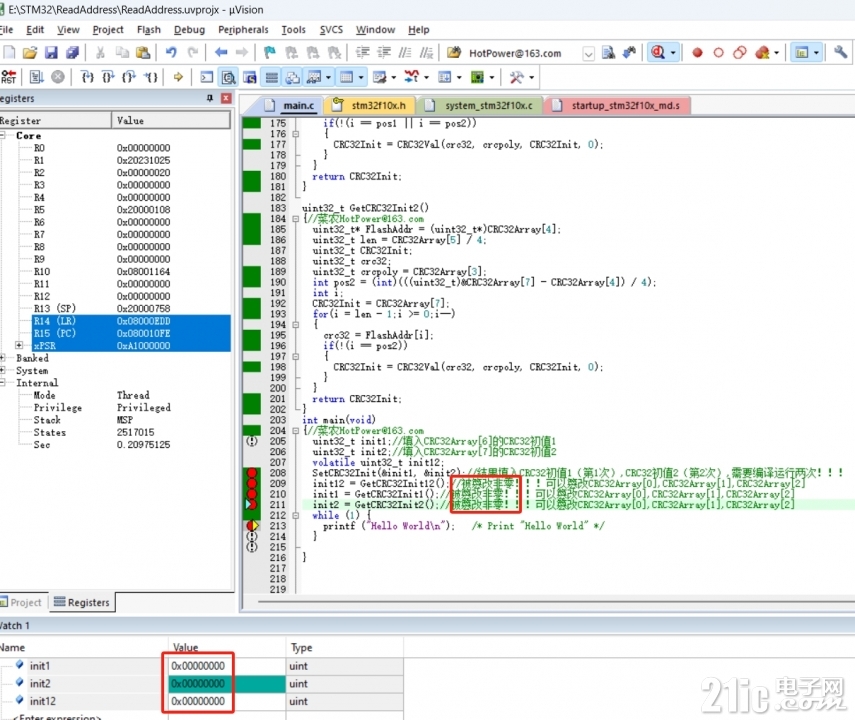Enable or disable breakpoint with the hollow circle icon
Image resolution: width=855 pixels, height=720 pixels.
718,52
